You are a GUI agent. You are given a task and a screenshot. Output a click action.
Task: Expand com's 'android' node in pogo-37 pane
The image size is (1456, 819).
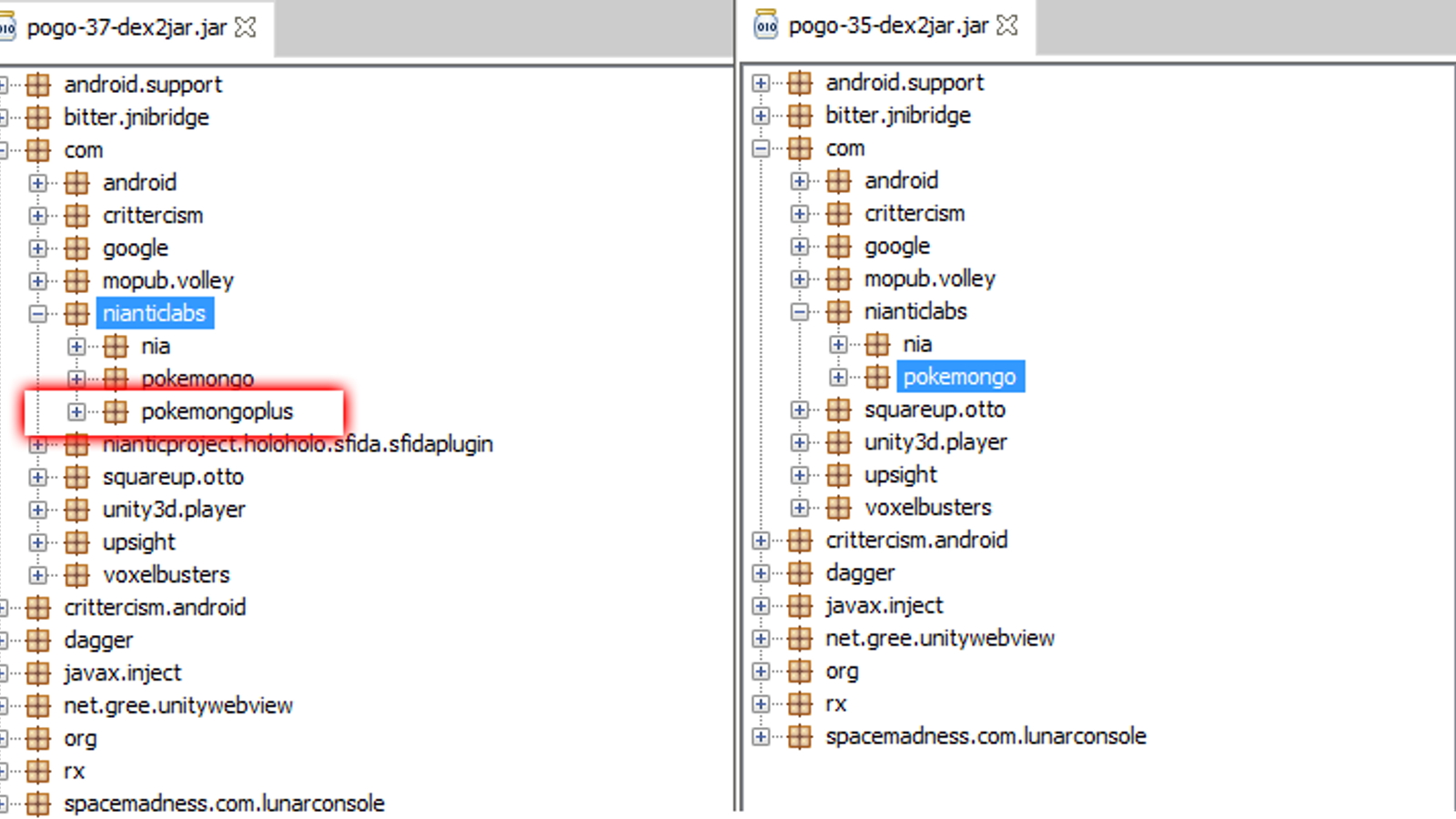tap(37, 183)
